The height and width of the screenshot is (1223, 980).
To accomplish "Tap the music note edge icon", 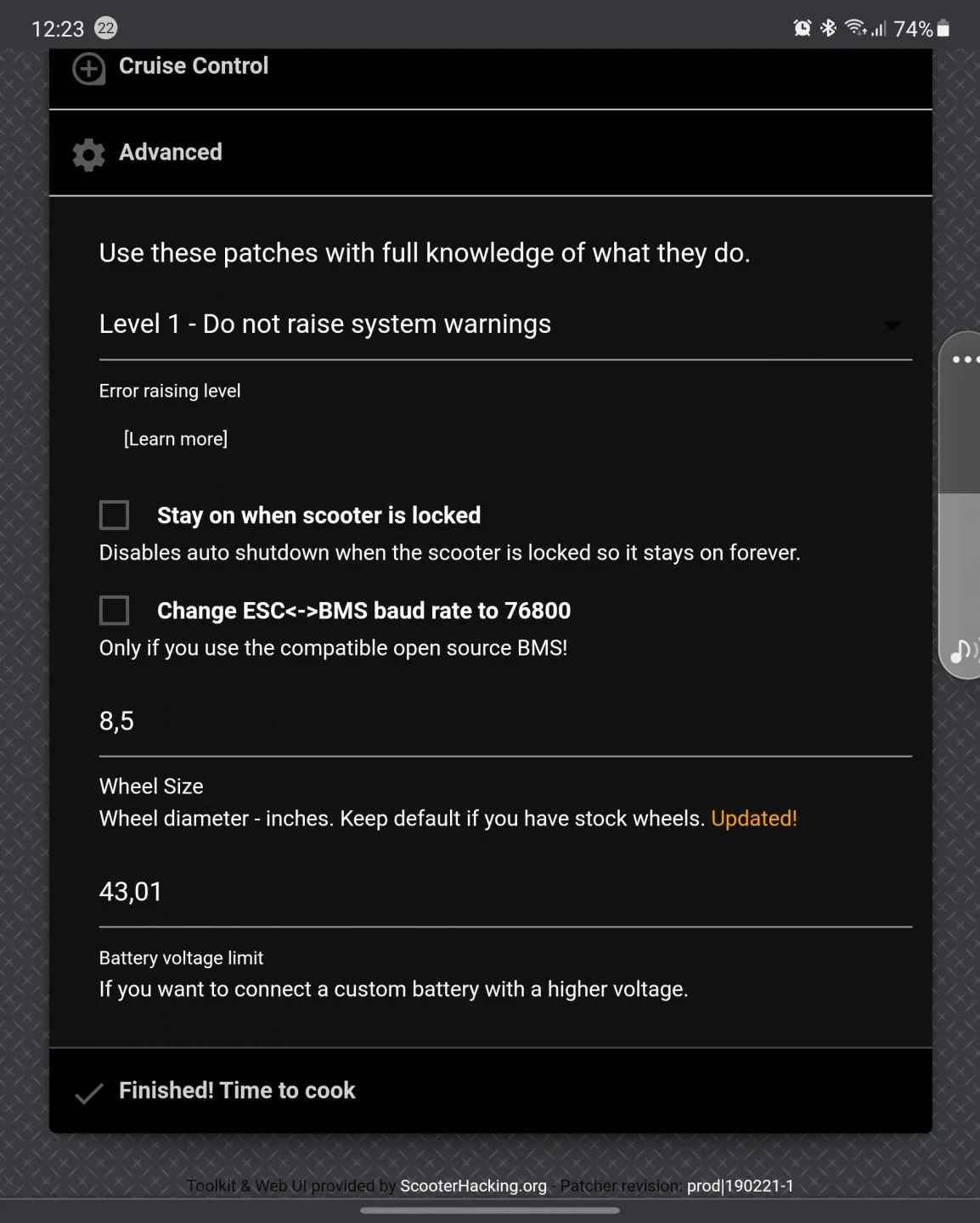I will pos(963,651).
